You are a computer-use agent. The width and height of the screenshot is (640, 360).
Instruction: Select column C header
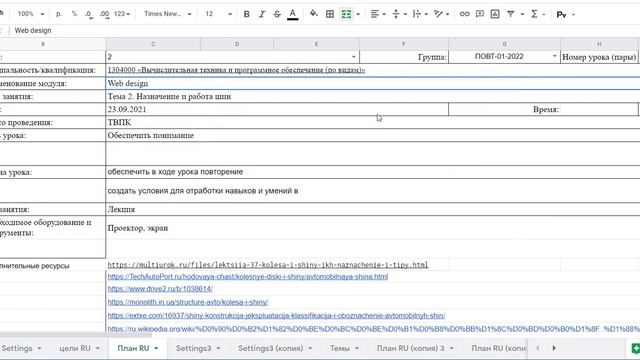click(x=153, y=44)
